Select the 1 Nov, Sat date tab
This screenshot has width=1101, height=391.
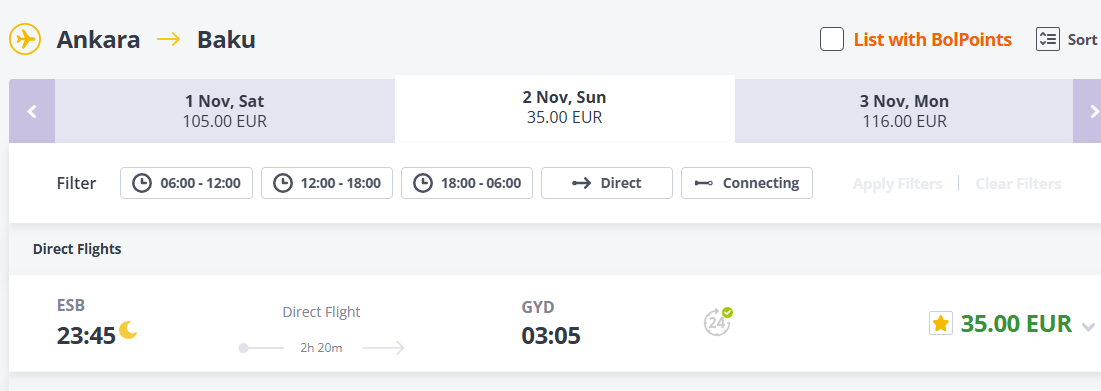[x=225, y=111]
